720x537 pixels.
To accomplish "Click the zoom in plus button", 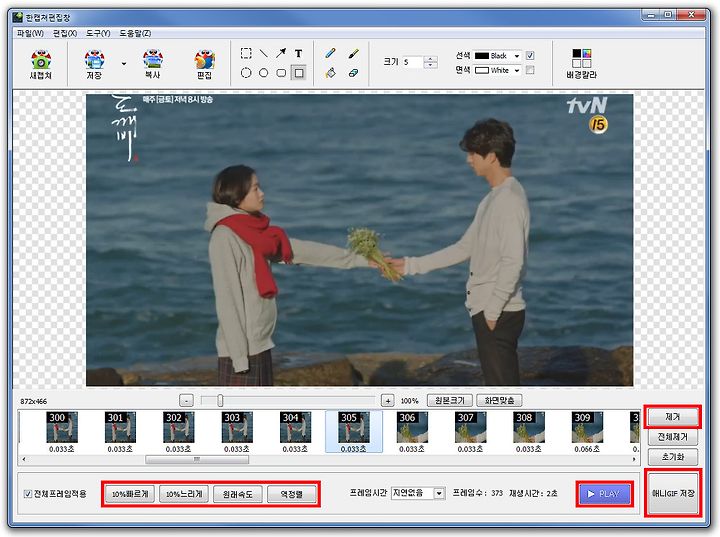I will click(x=388, y=401).
